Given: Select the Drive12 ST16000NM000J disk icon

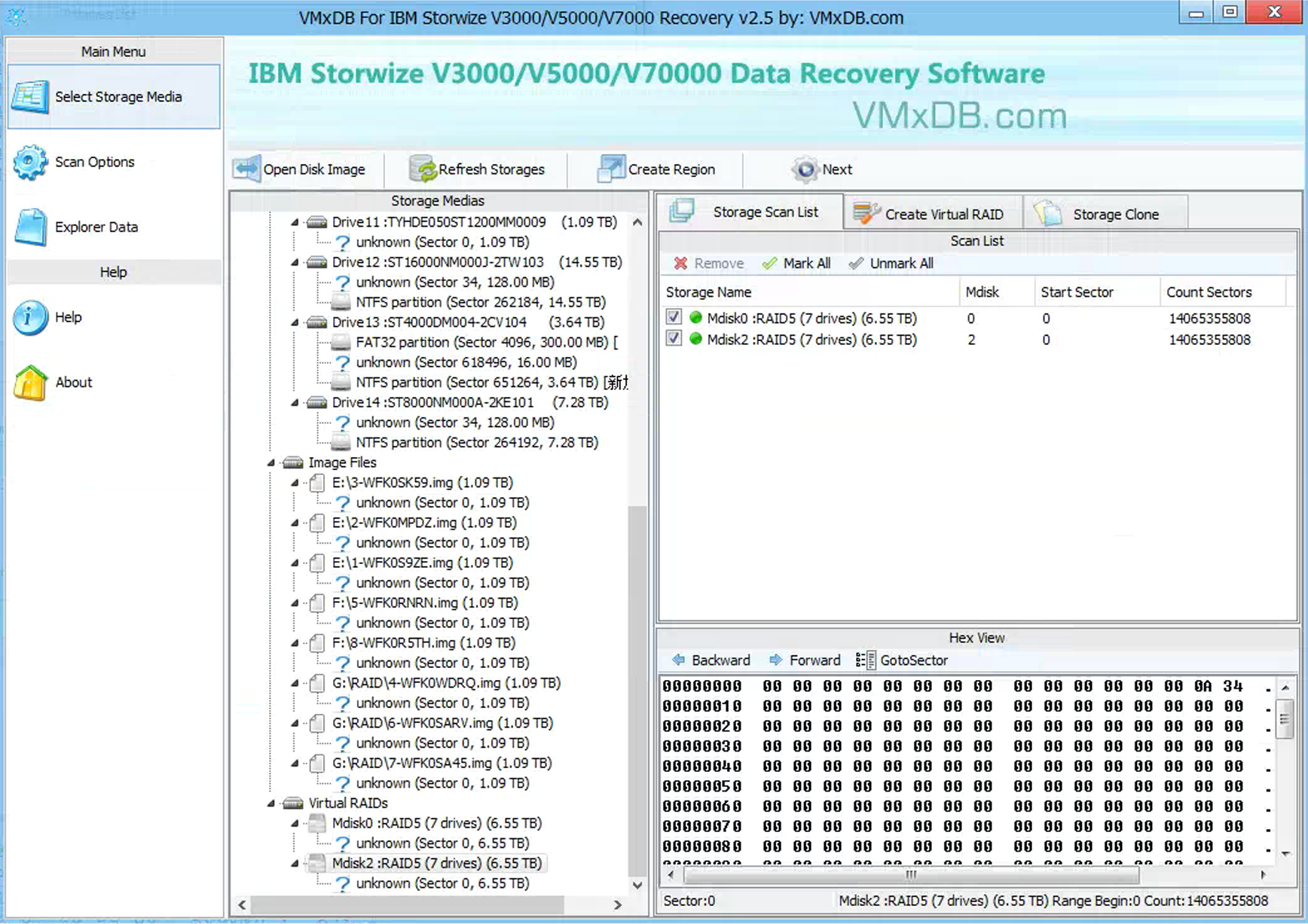Looking at the screenshot, I should tap(317, 262).
